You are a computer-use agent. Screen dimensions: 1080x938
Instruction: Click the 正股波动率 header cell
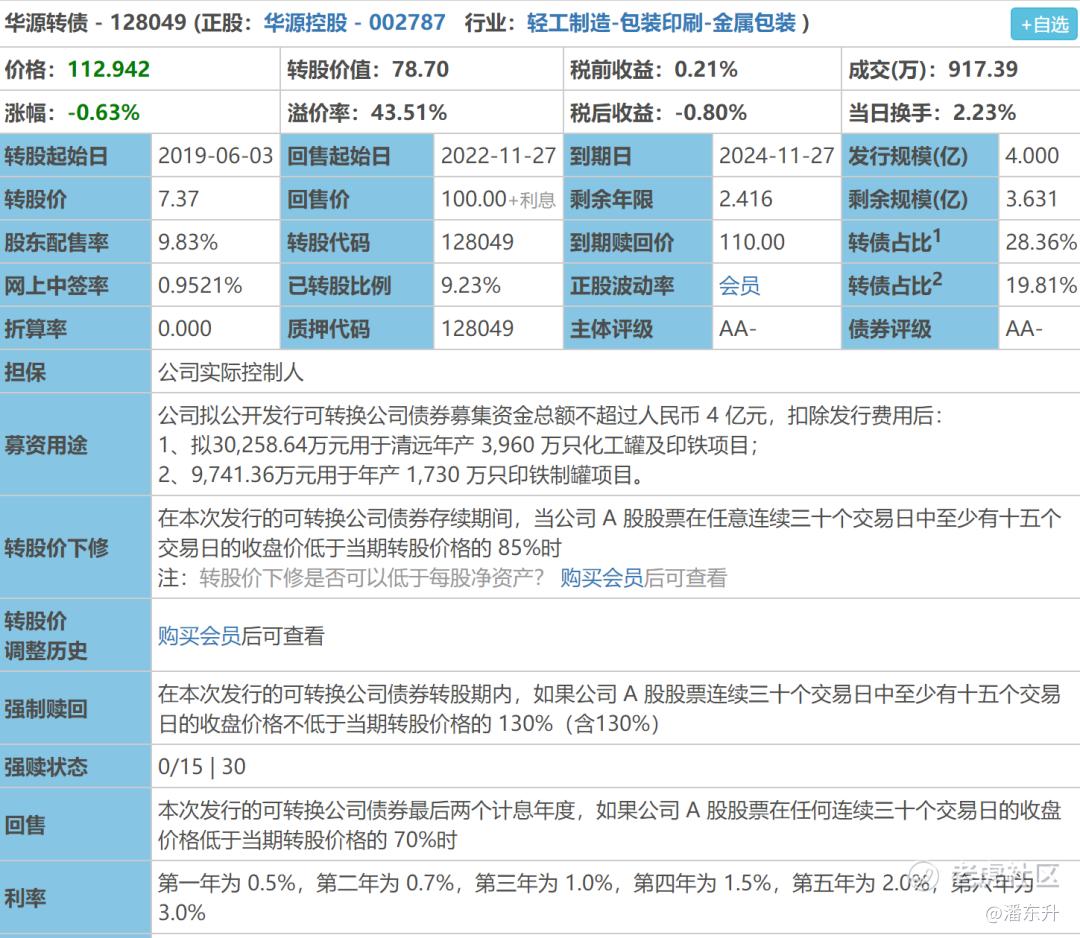(x=638, y=285)
